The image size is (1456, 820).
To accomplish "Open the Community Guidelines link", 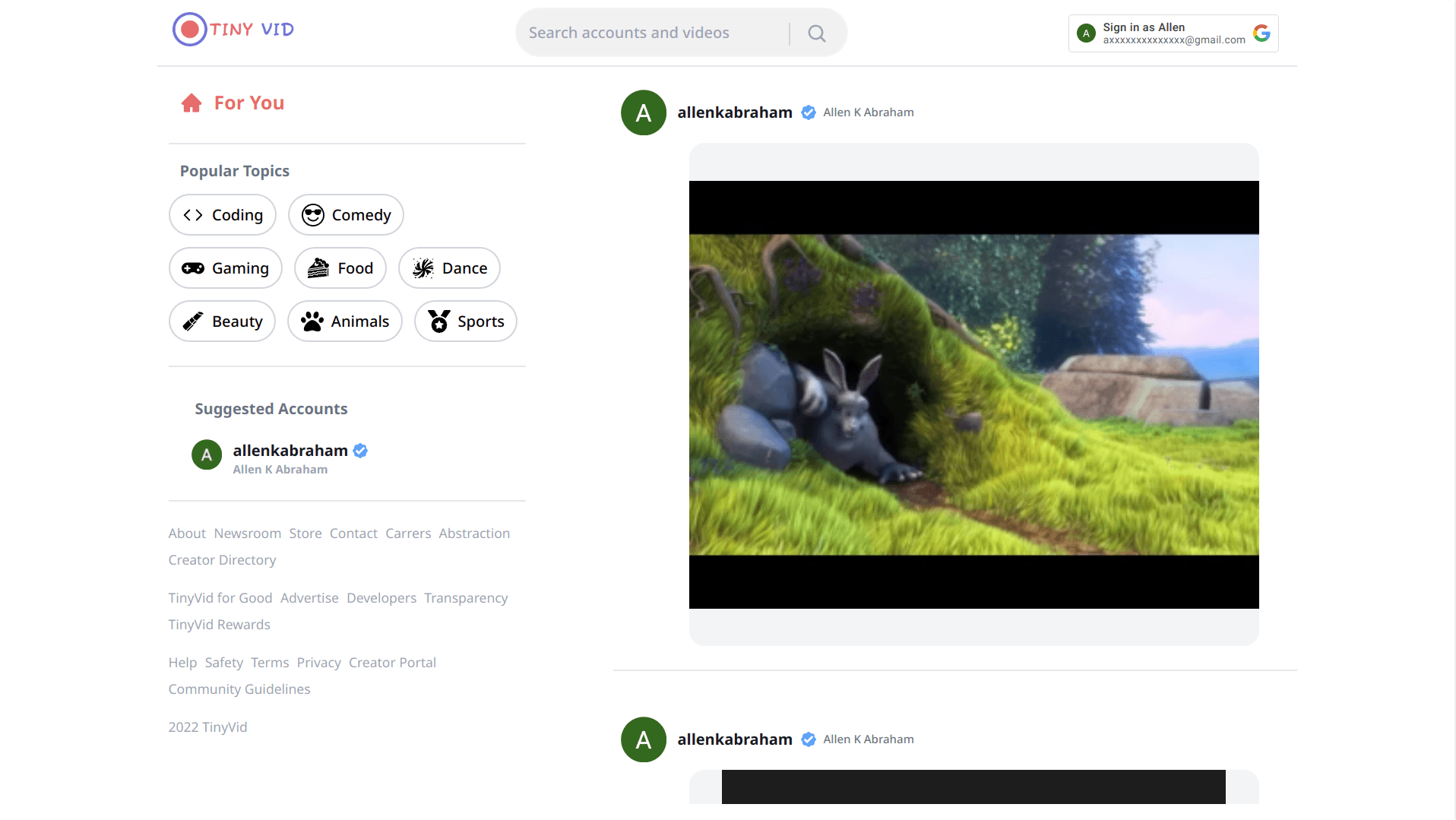I will point(239,689).
